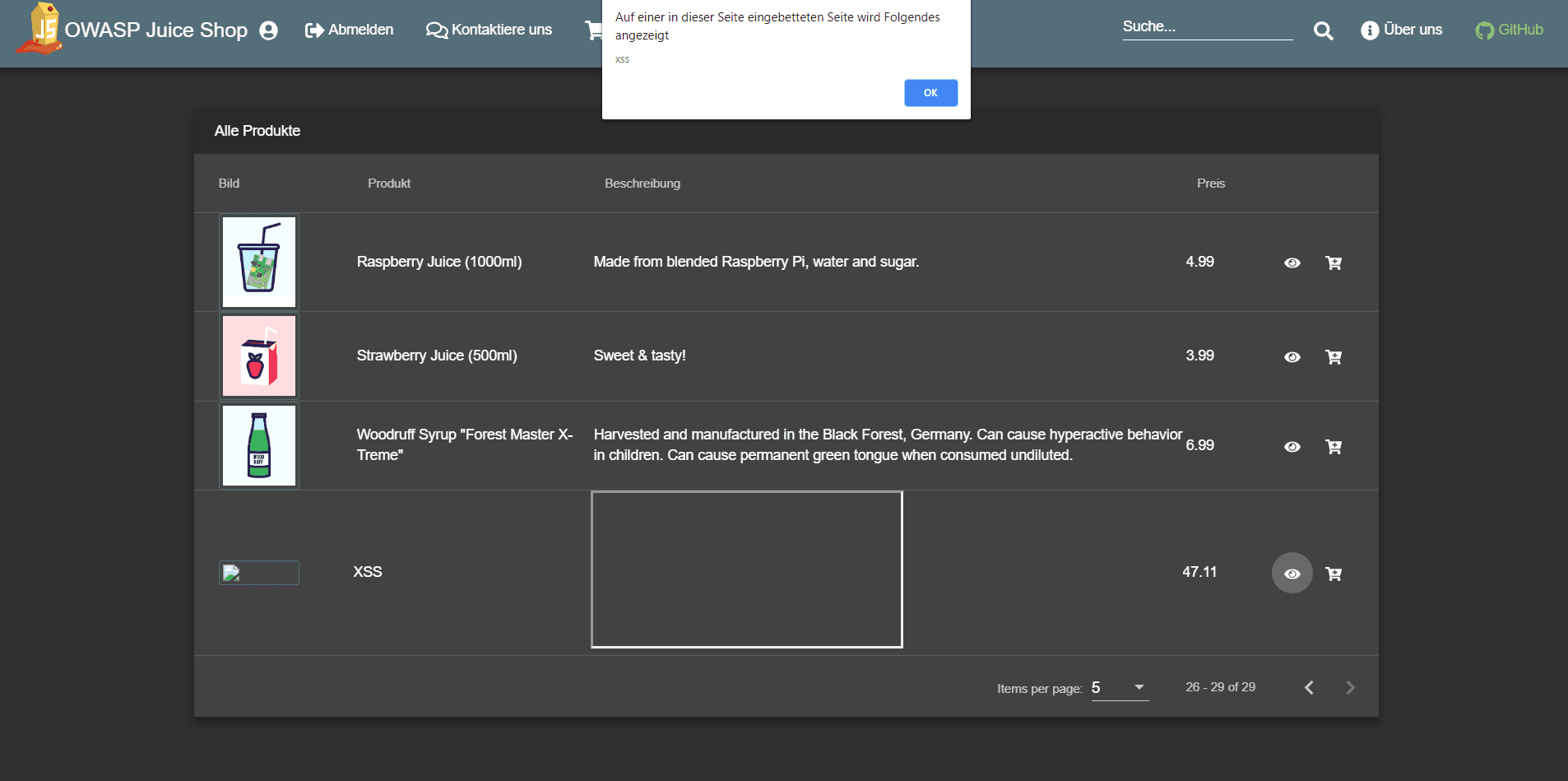The height and width of the screenshot is (781, 1568).
Task: Click the embedded iframe in XSS description
Action: (747, 569)
